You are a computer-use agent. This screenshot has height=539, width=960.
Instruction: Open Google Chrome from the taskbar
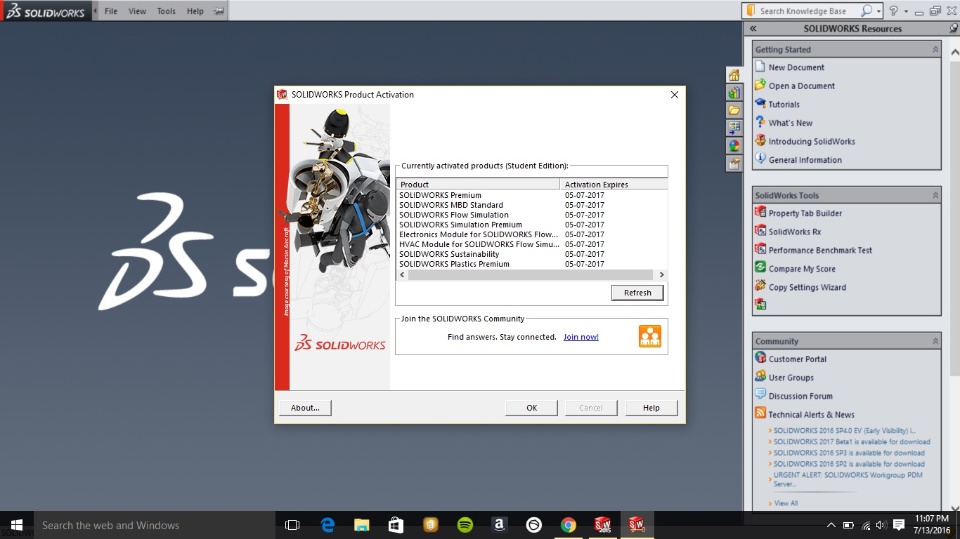click(568, 525)
